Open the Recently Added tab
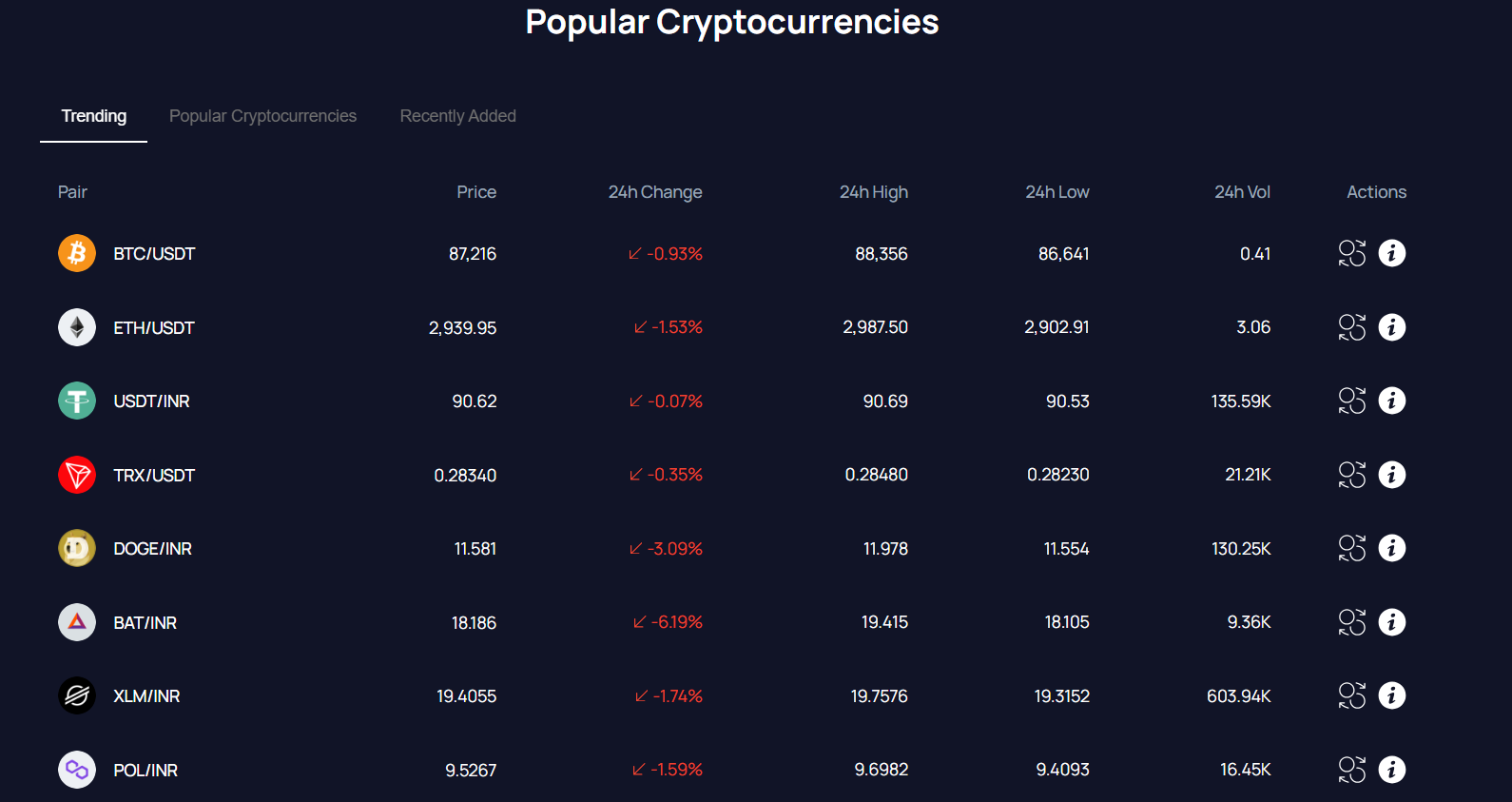 457,115
